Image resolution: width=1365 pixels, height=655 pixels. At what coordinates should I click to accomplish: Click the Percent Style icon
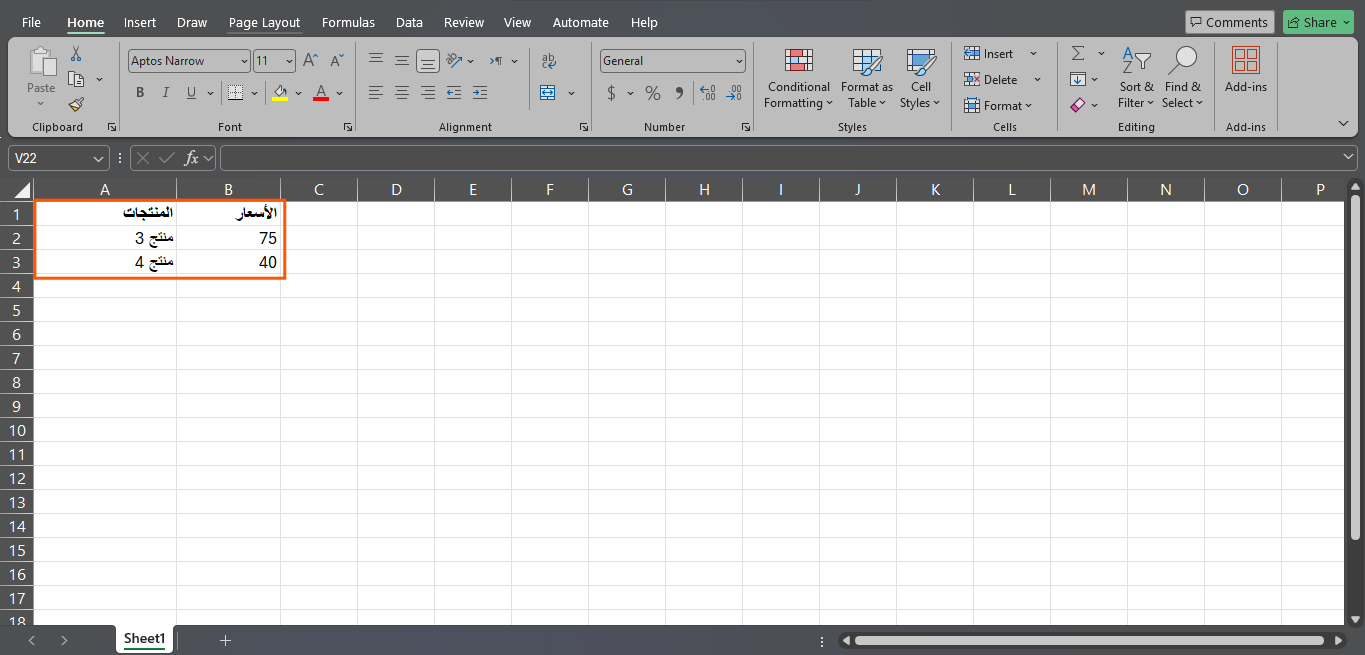(653, 93)
